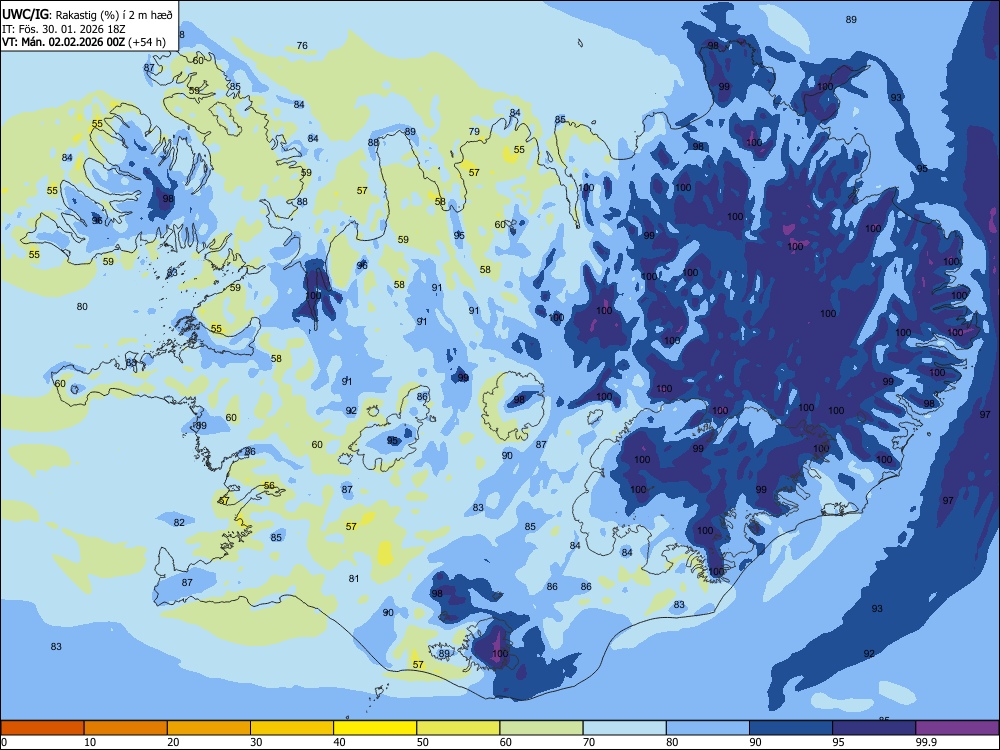Click the '30' legend tick label
Image resolution: width=1000 pixels, height=750 pixels.
tap(256, 742)
